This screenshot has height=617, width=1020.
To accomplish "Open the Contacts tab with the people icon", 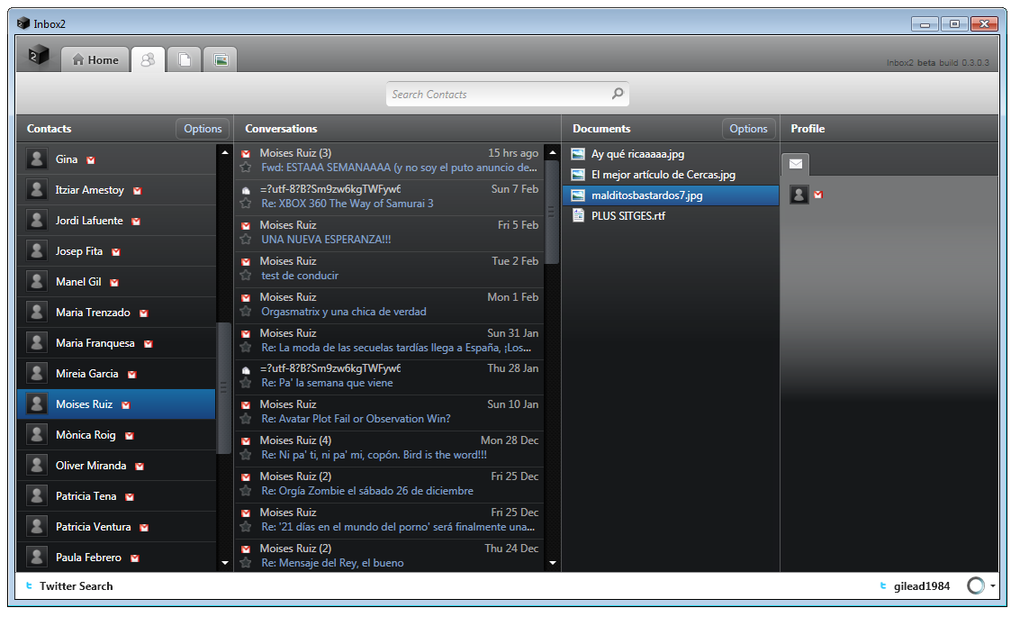I will click(x=148, y=59).
